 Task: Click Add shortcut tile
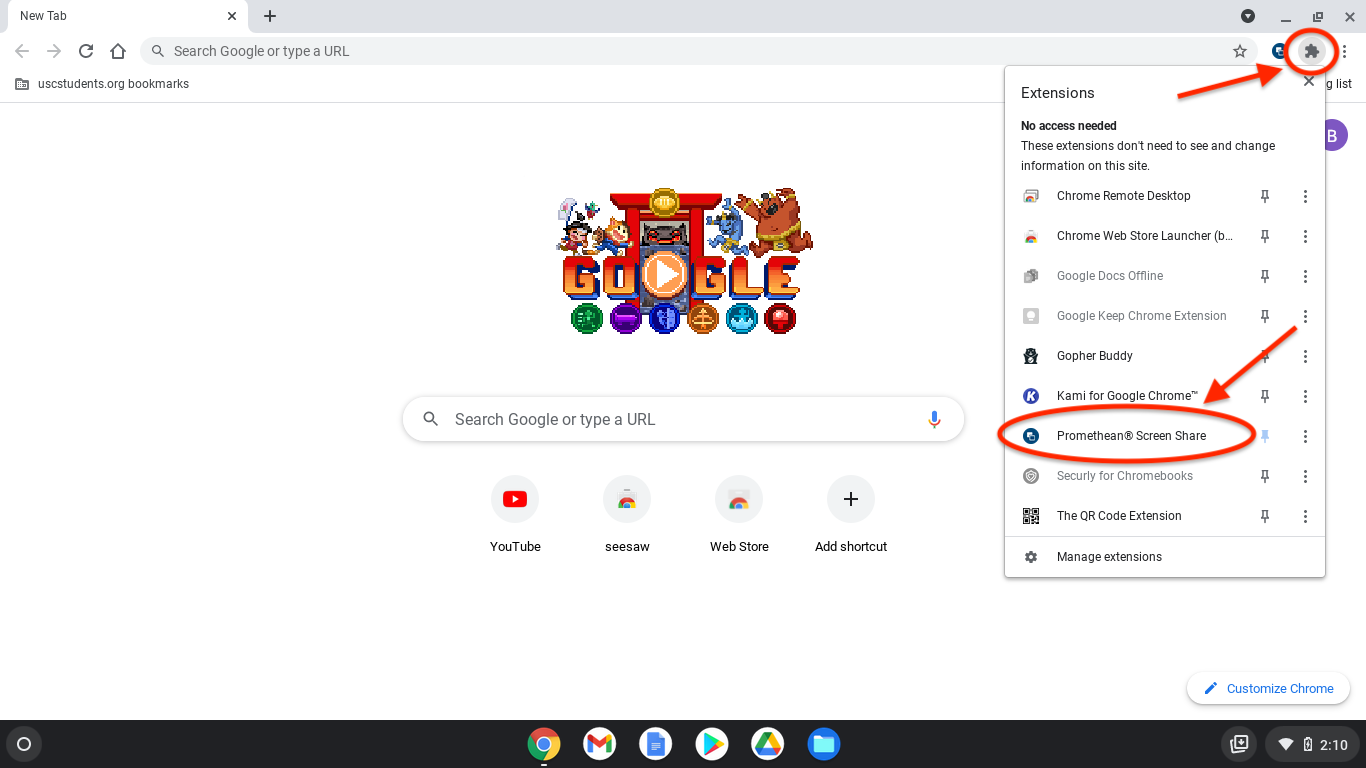point(851,515)
